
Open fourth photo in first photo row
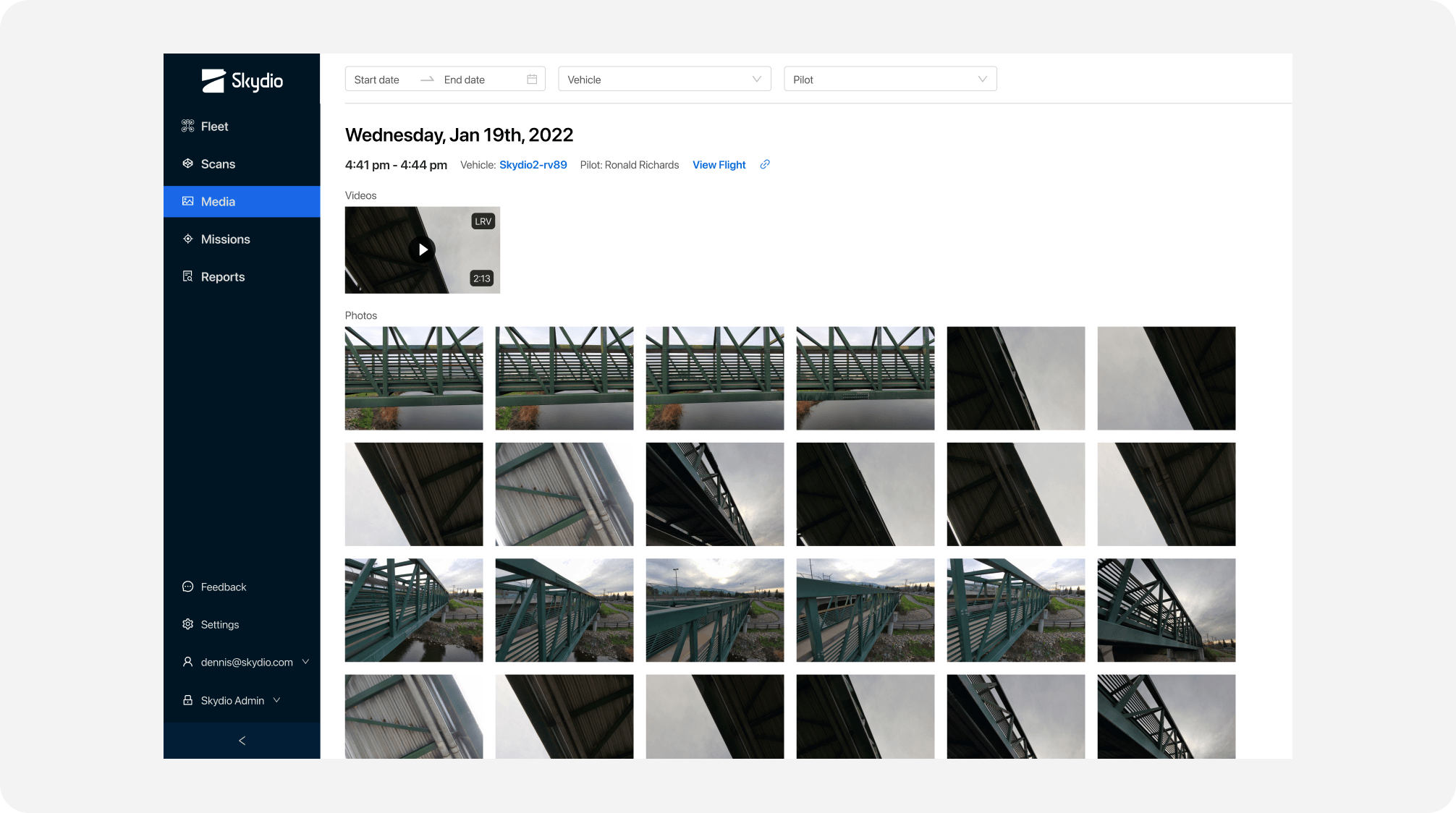pos(865,378)
